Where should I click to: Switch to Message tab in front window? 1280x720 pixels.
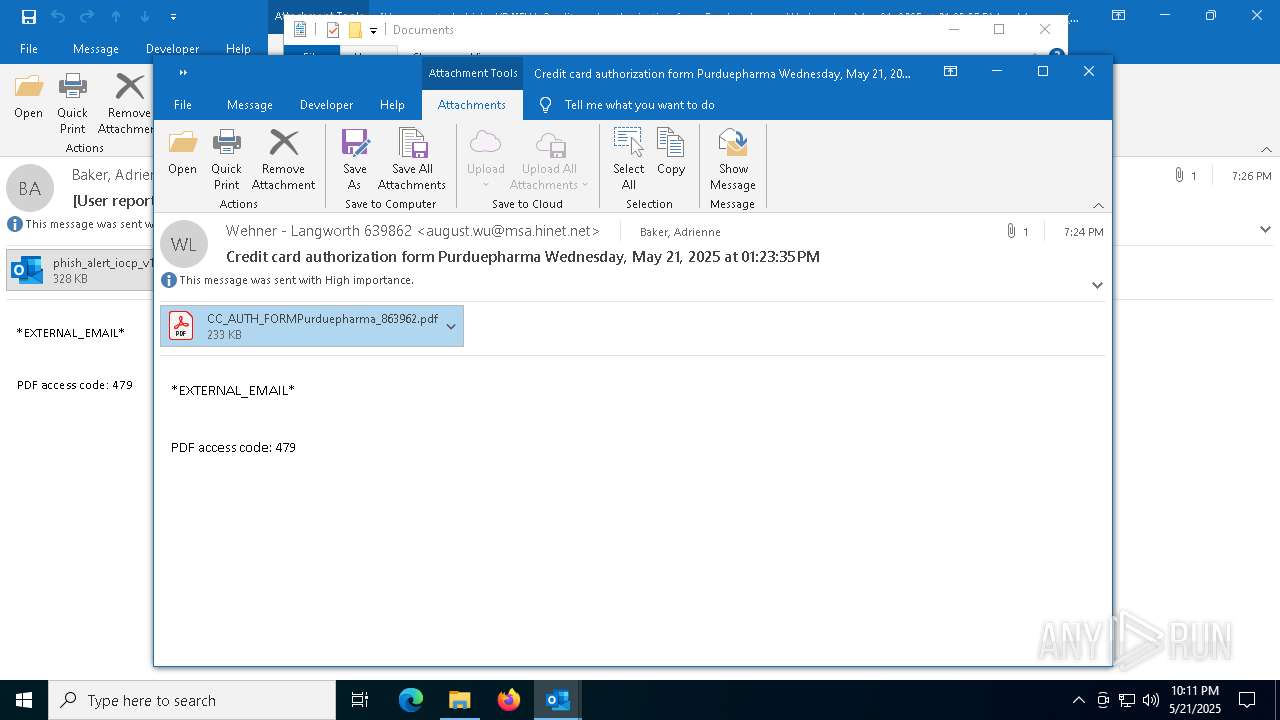pos(250,105)
